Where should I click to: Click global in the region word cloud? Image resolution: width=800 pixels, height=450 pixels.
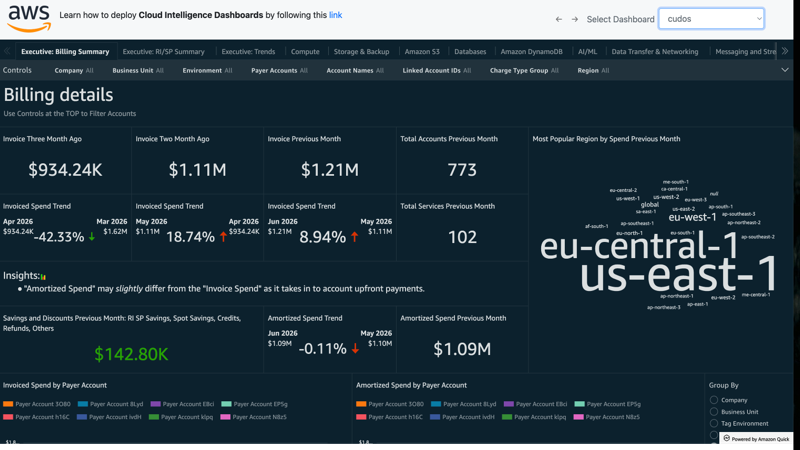tap(649, 205)
